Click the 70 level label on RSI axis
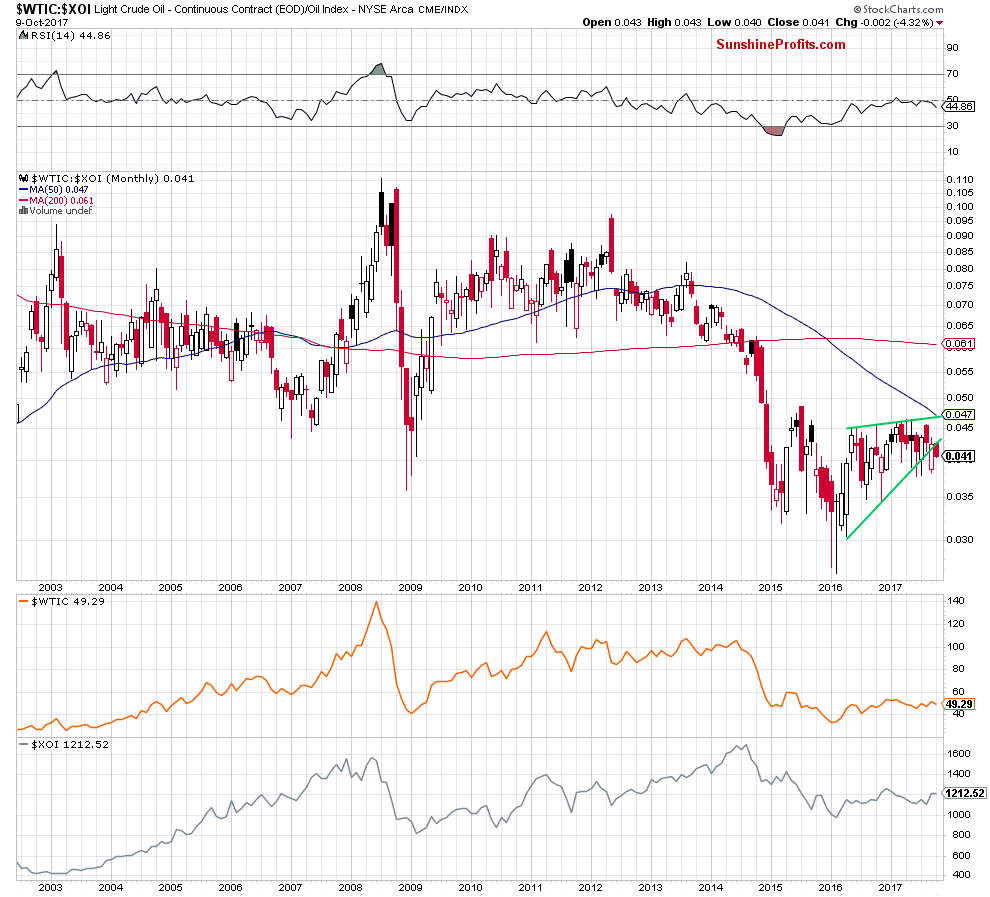 click(952, 74)
